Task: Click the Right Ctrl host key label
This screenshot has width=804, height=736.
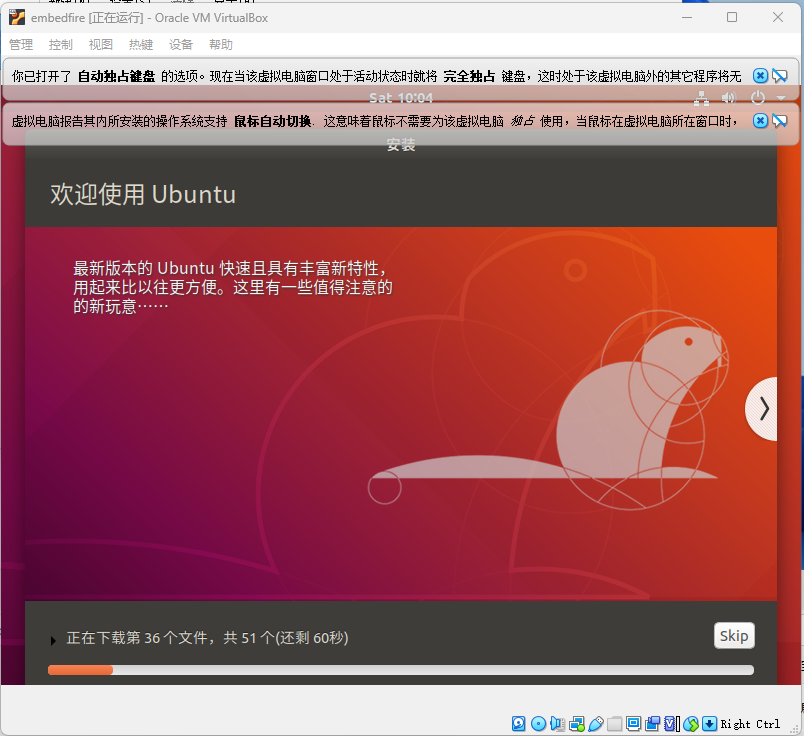Action: [x=750, y=724]
